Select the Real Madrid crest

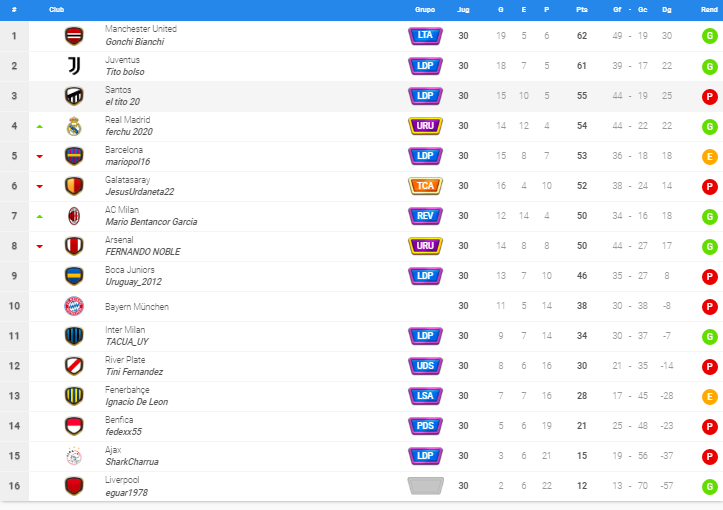click(x=74, y=126)
